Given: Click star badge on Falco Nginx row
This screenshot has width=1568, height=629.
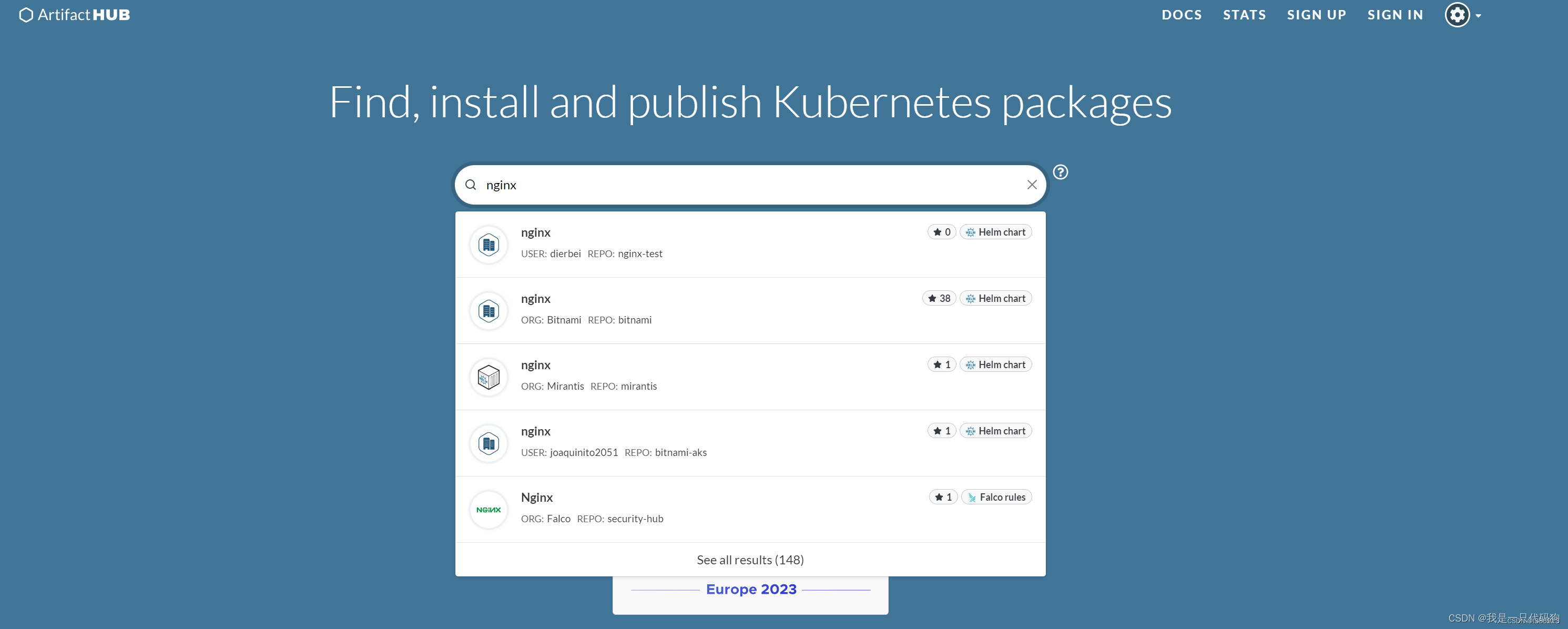Looking at the screenshot, I should coord(943,498).
